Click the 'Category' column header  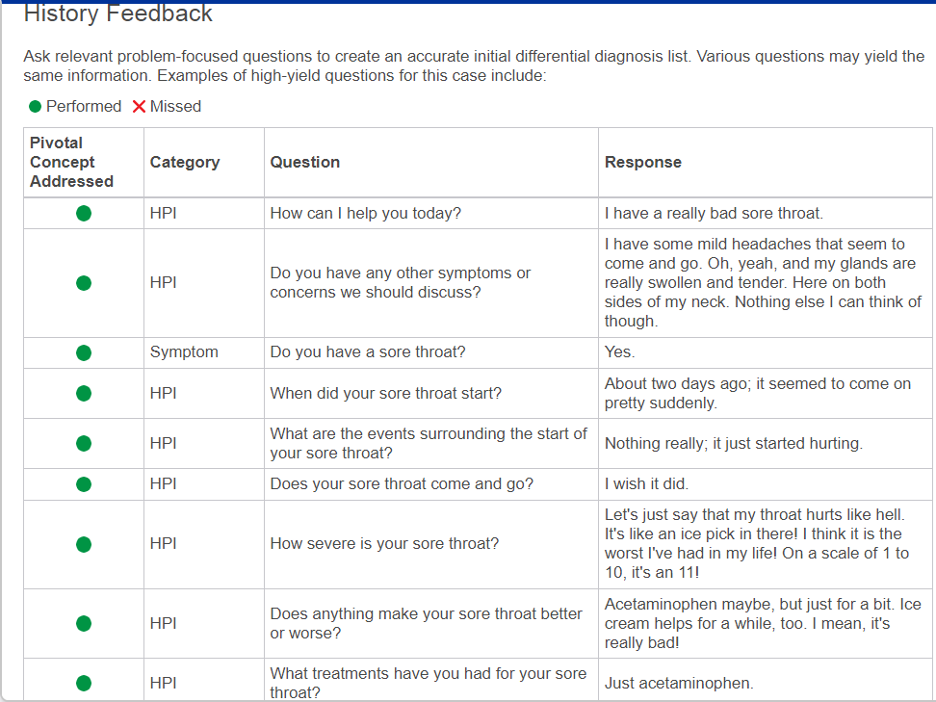[184, 162]
